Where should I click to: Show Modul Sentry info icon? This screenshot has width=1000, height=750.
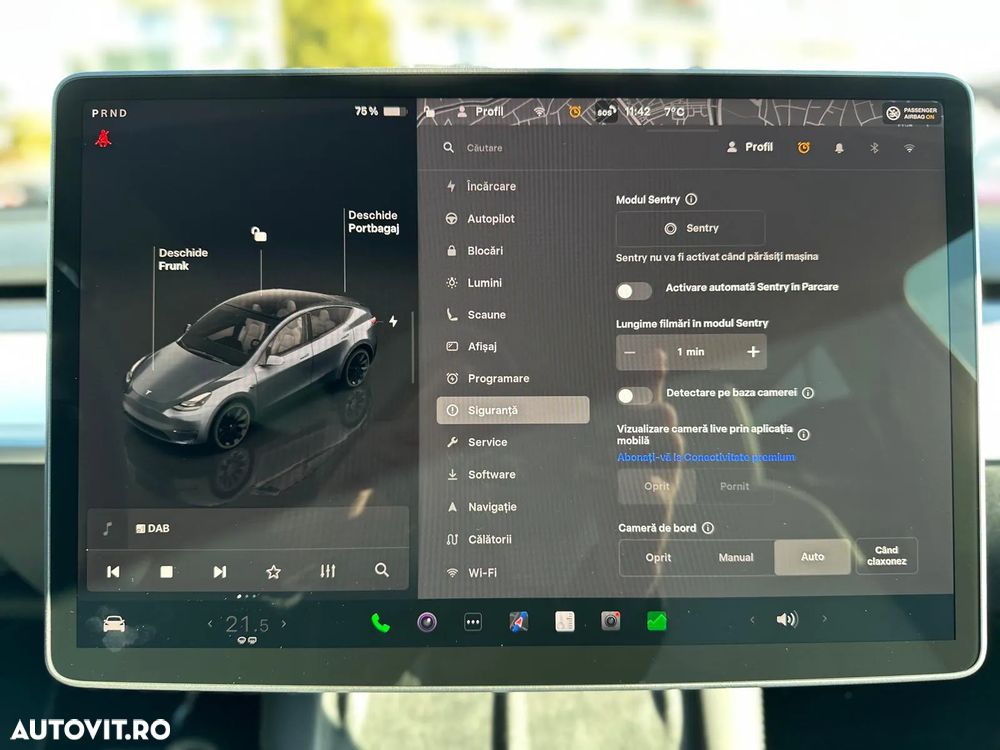point(691,199)
